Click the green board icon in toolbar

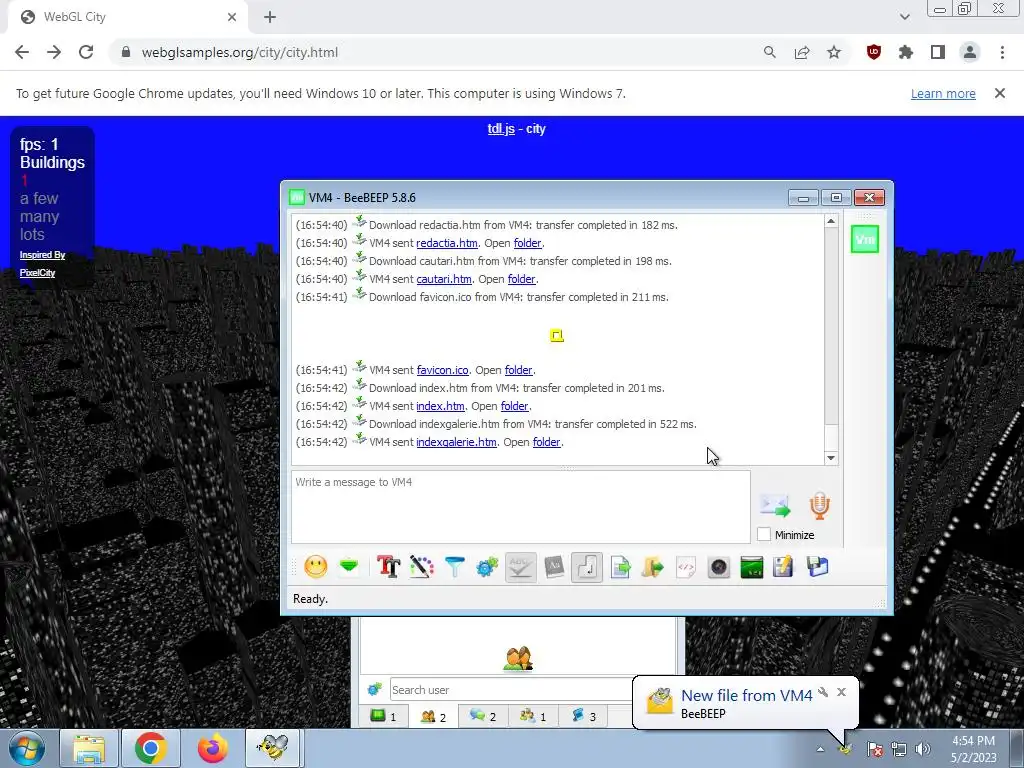point(752,566)
